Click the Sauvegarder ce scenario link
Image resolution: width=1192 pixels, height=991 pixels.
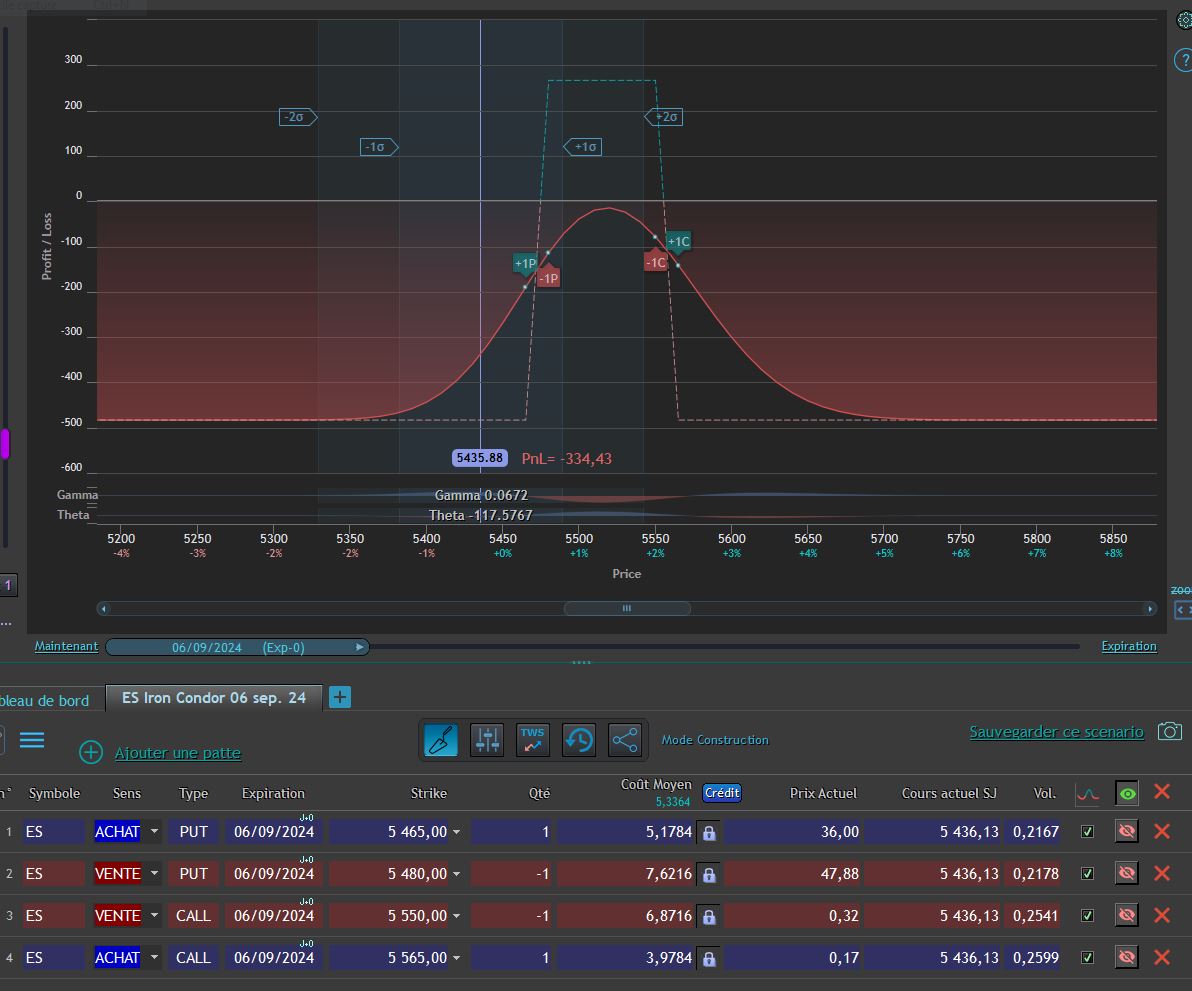[1056, 732]
